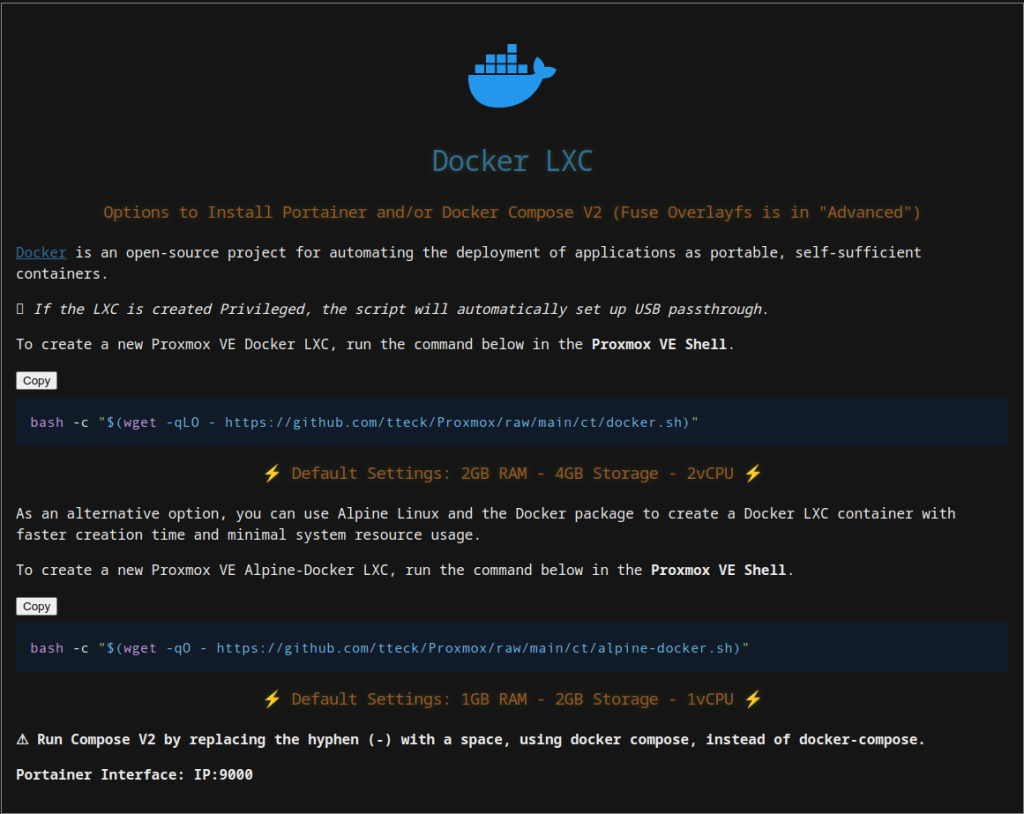The image size is (1024, 814).
Task: Click the 'Portainer Interface: IP:9000' text
Action: pyautogui.click(x=135, y=775)
